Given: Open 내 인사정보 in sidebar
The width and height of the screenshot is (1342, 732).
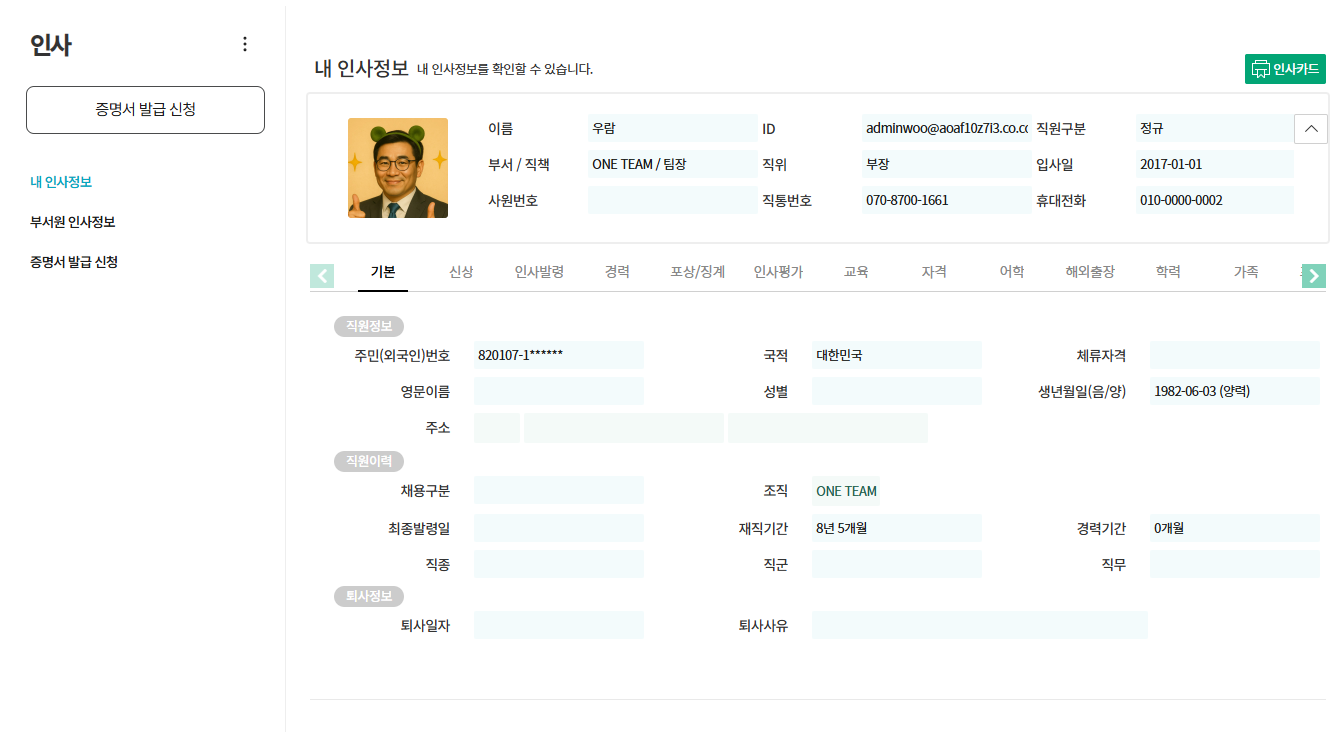Looking at the screenshot, I should click(61, 182).
